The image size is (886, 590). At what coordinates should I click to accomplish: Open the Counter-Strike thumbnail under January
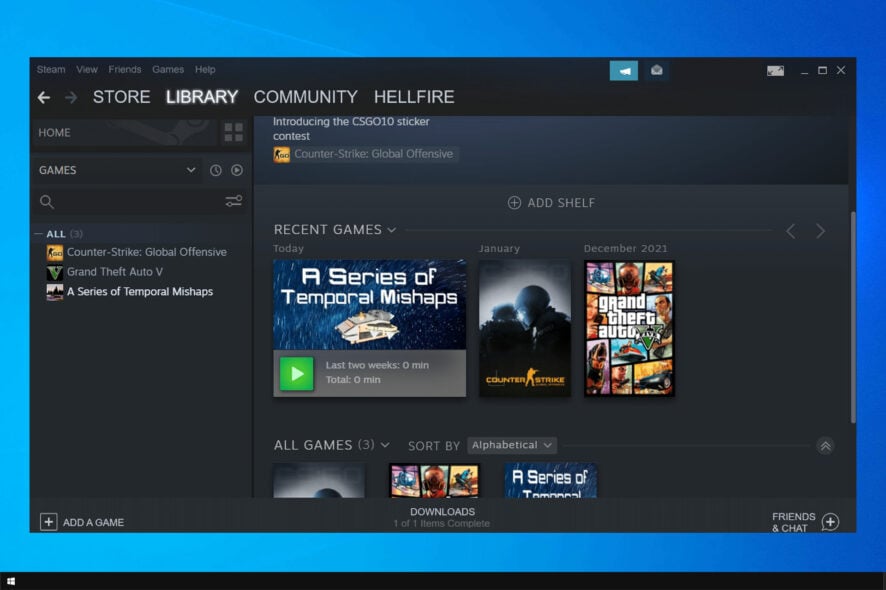pos(524,326)
